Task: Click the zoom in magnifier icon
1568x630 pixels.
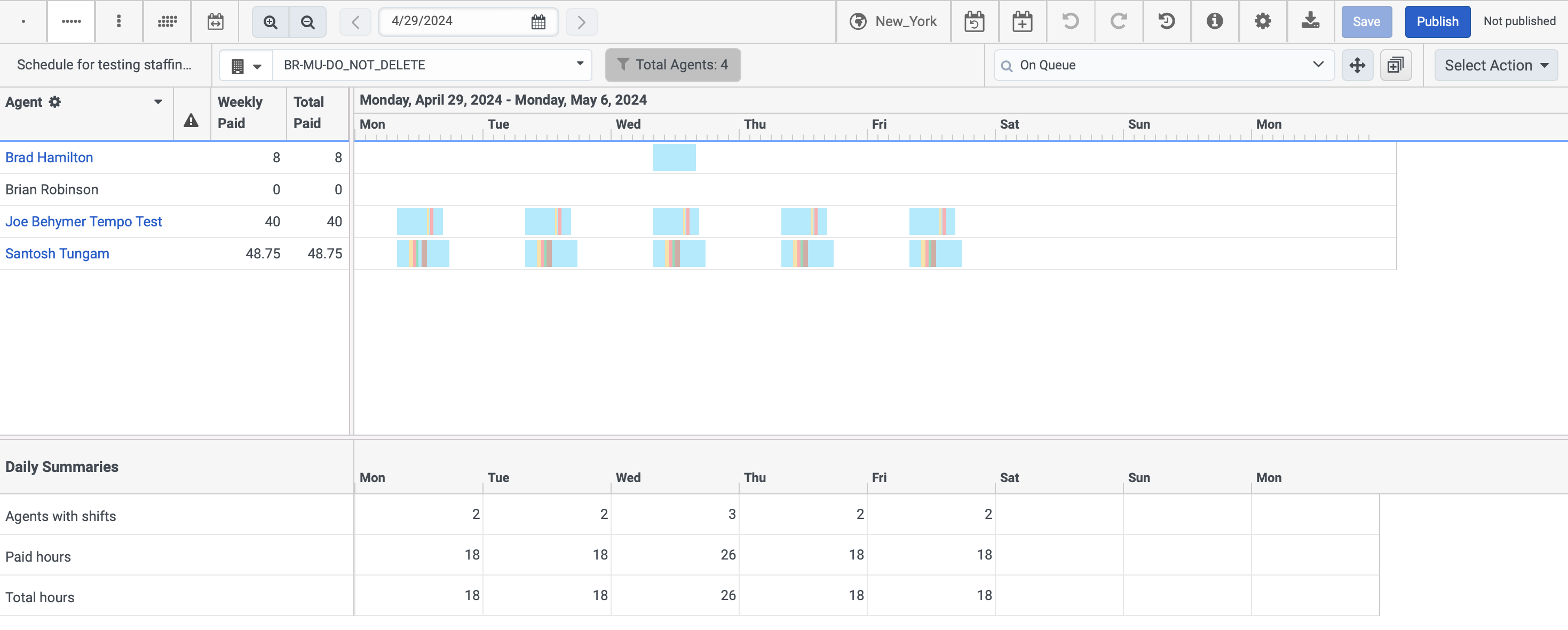Action: tap(270, 22)
